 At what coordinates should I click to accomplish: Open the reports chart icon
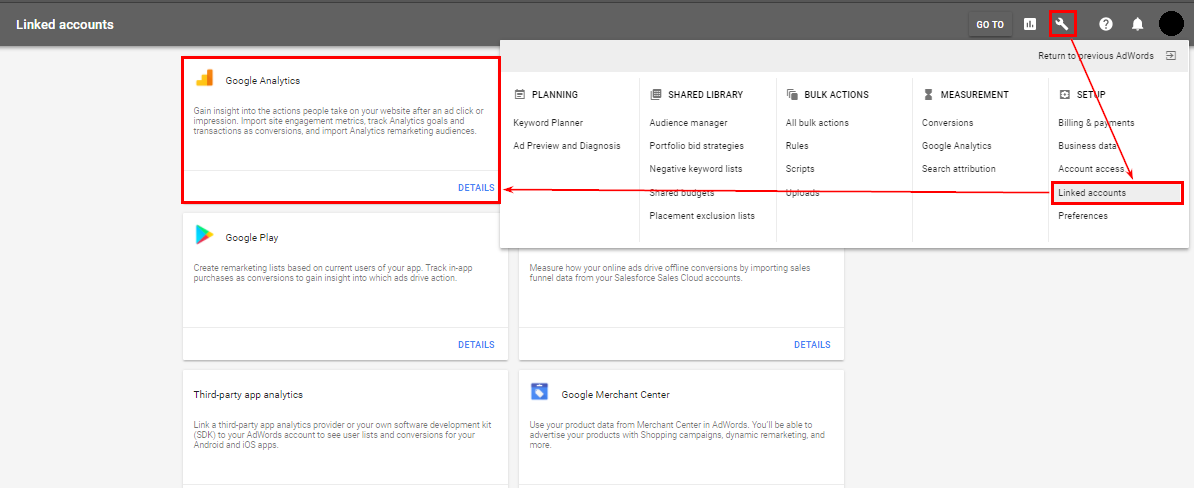(x=1030, y=24)
